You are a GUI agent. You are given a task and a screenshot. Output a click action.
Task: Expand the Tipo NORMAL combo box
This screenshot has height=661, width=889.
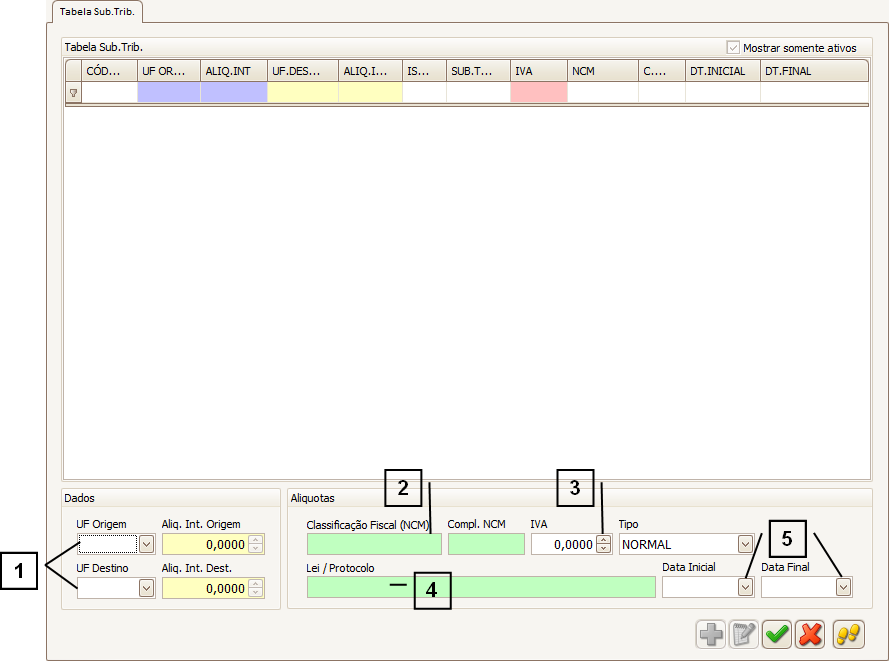coord(744,544)
